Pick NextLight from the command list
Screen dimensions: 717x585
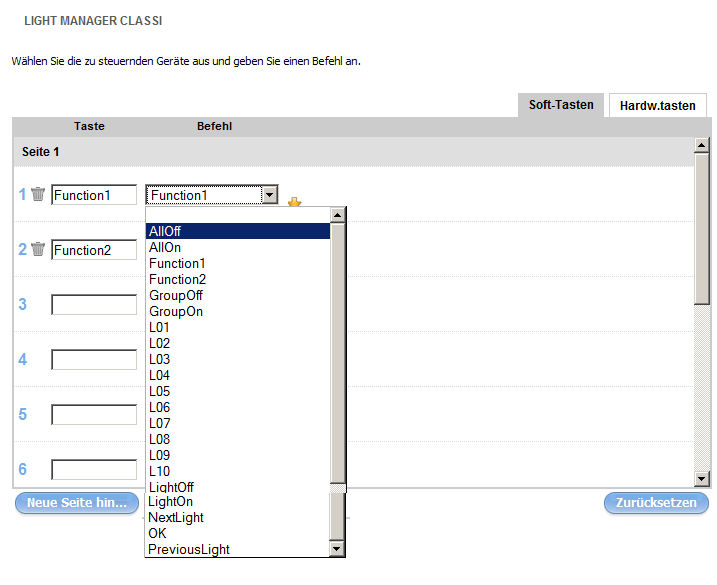237,517
